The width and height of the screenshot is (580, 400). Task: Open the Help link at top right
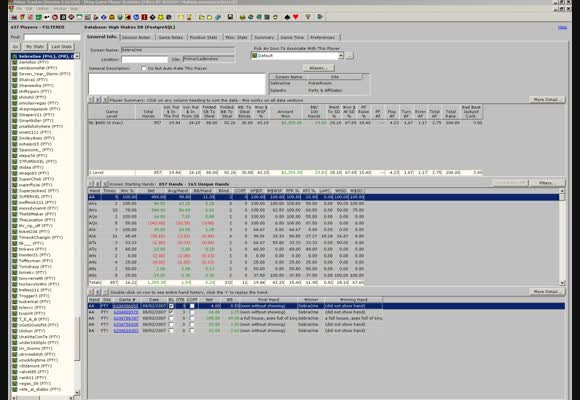[x=562, y=28]
